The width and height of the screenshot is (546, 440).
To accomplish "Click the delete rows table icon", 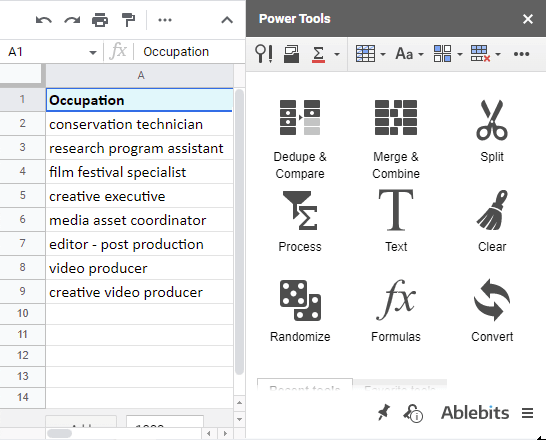I will point(481,54).
